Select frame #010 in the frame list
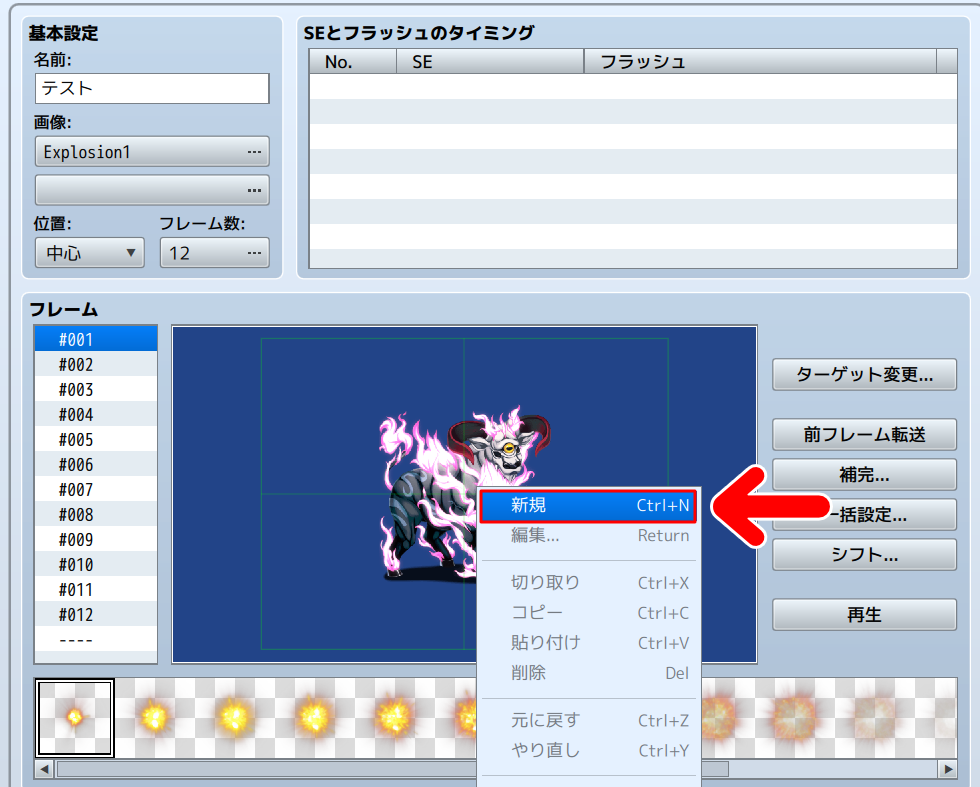This screenshot has width=980, height=787. point(96,564)
